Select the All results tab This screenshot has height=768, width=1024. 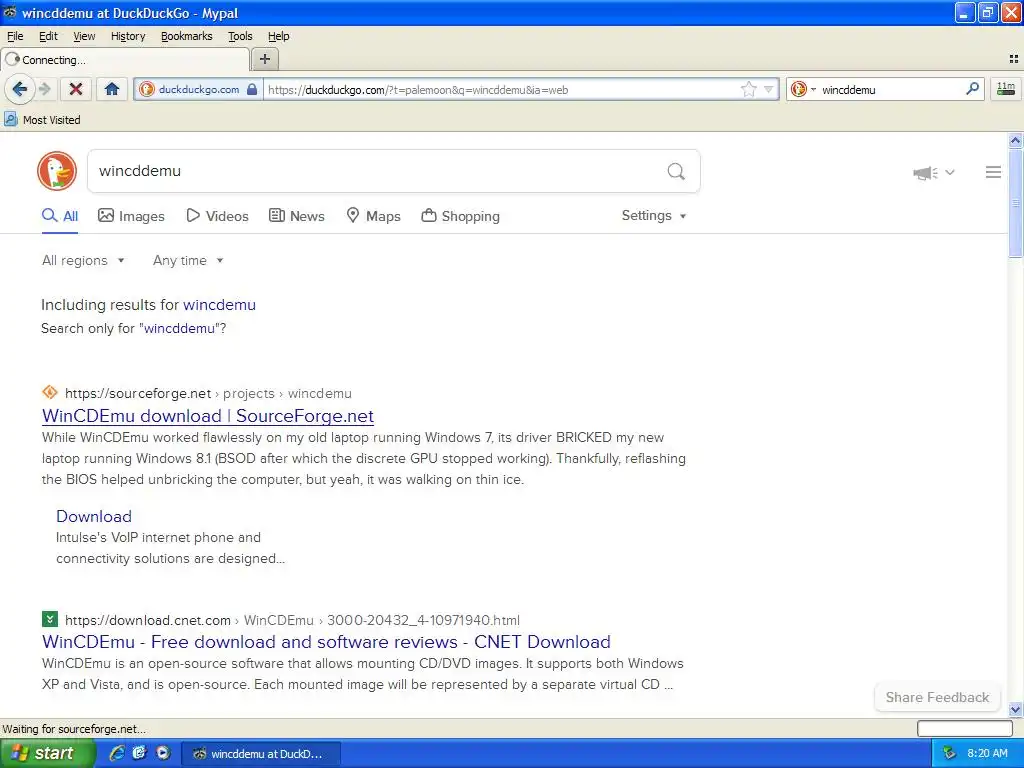click(60, 216)
